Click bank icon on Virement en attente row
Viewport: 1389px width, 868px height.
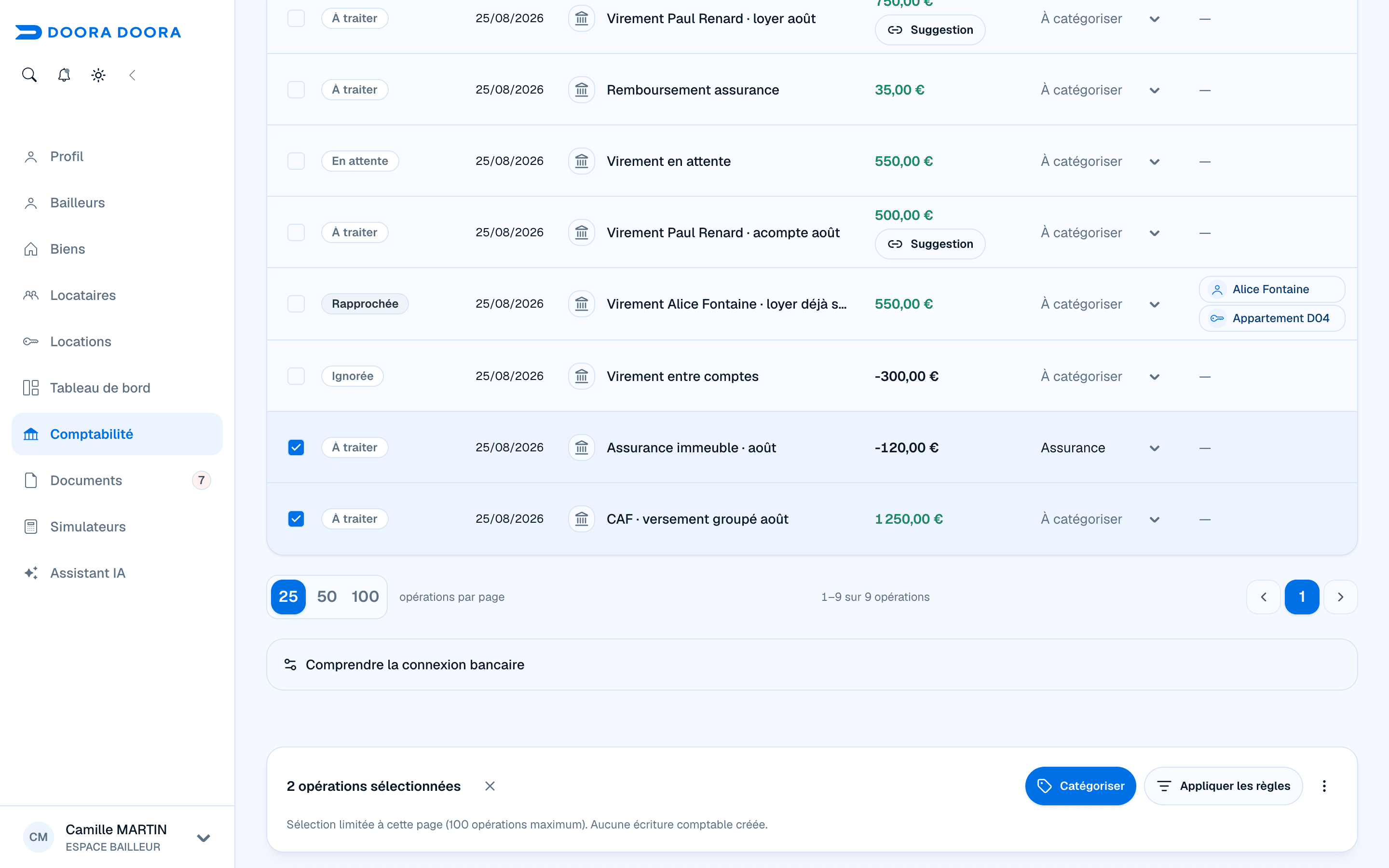tap(582, 162)
